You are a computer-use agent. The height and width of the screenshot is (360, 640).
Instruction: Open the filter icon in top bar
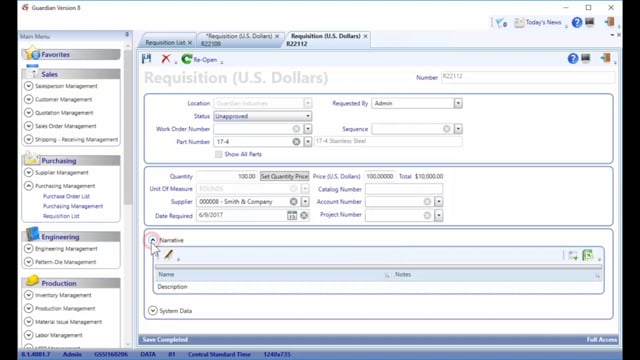click(501, 22)
